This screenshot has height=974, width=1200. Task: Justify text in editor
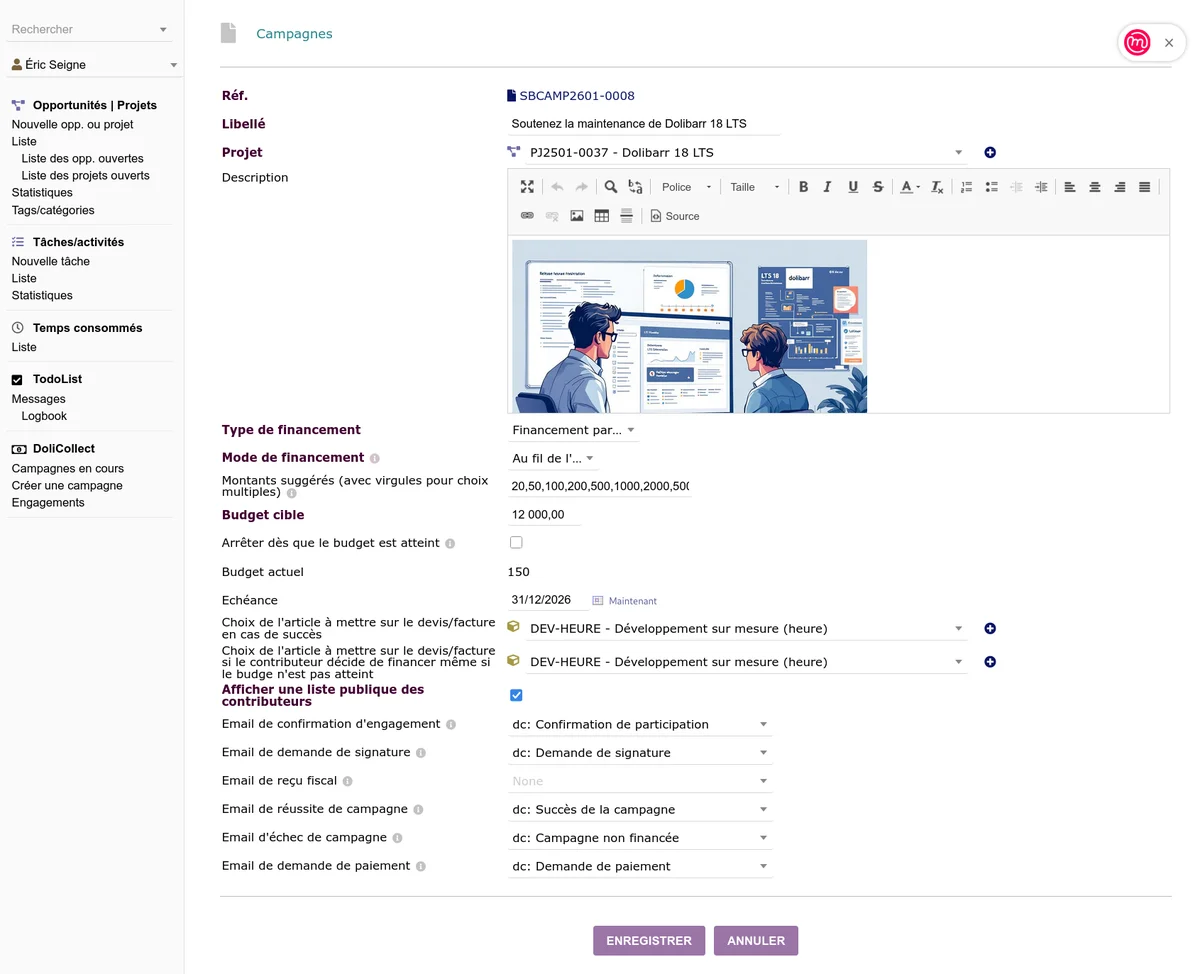click(1145, 187)
